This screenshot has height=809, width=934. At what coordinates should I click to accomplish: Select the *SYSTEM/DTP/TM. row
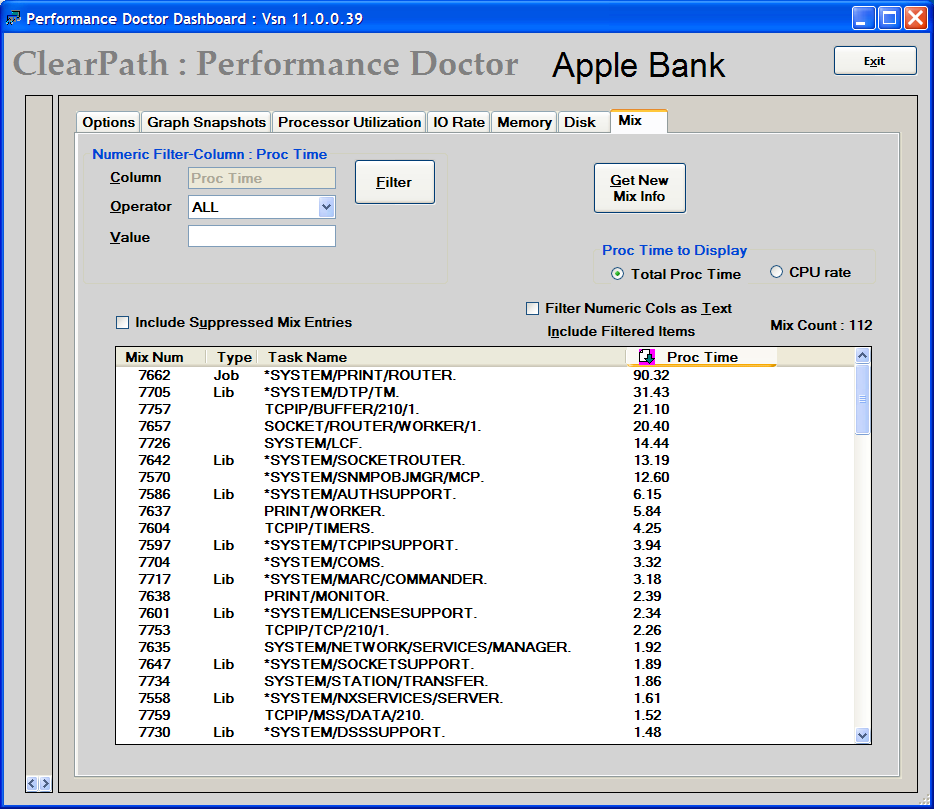click(x=485, y=392)
